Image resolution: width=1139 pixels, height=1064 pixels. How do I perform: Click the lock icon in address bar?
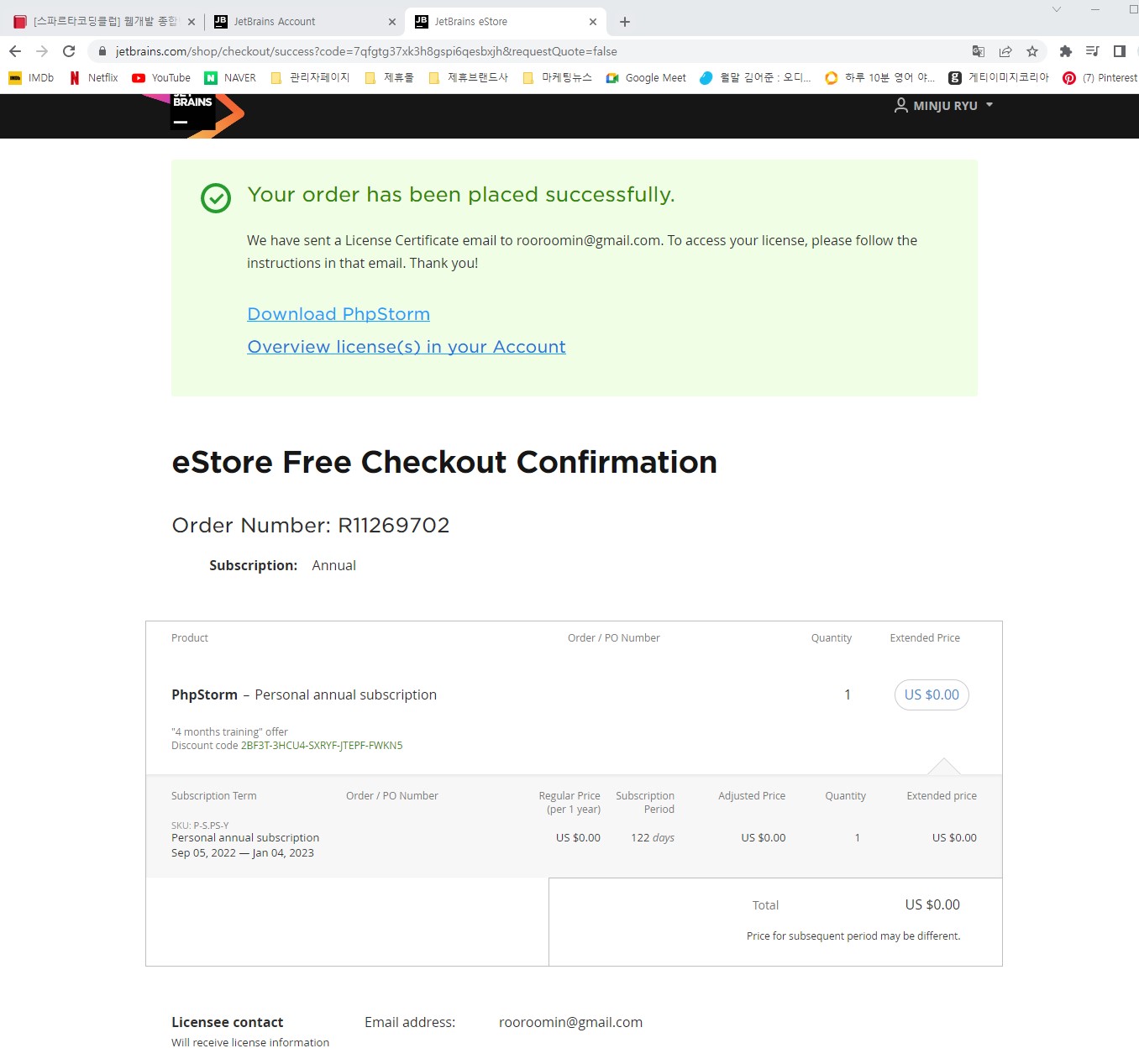pyautogui.click(x=102, y=51)
